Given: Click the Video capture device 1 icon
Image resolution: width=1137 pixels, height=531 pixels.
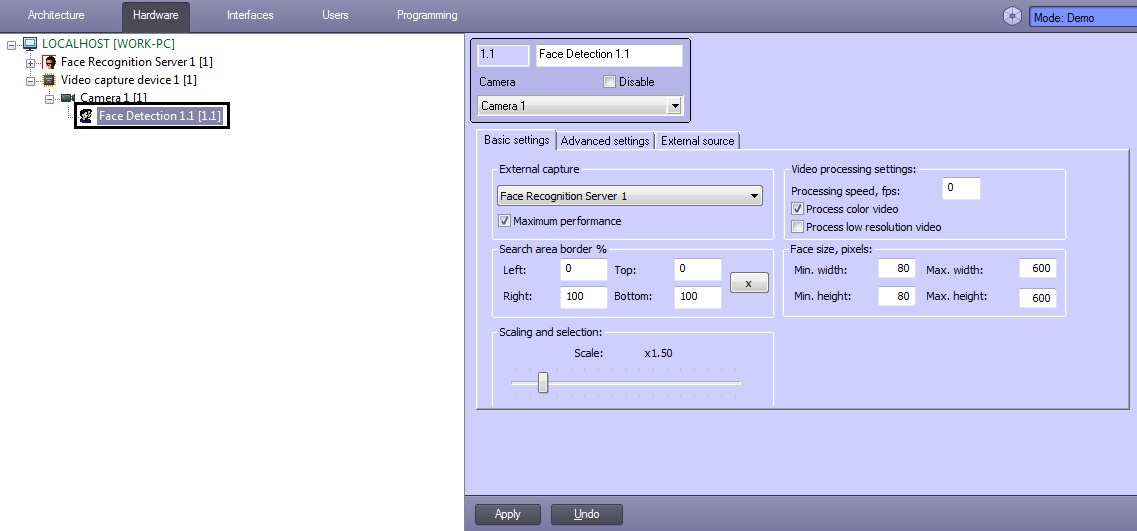Looking at the screenshot, I should (x=49, y=80).
